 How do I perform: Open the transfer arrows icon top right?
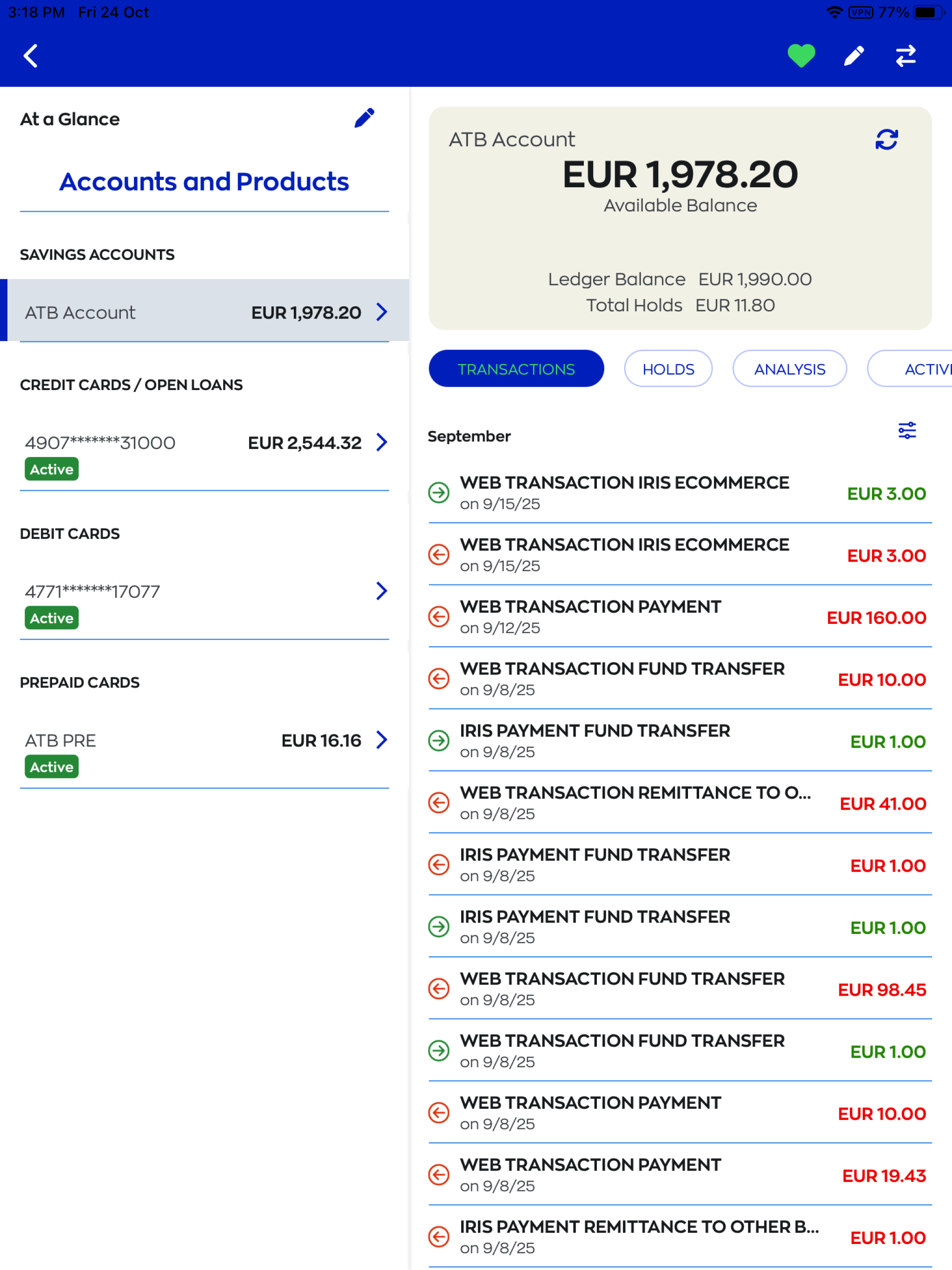tap(906, 56)
